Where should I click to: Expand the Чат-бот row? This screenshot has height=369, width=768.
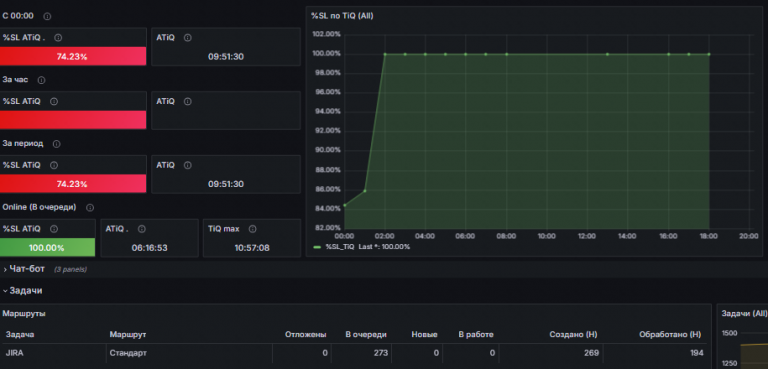[x=27, y=269]
